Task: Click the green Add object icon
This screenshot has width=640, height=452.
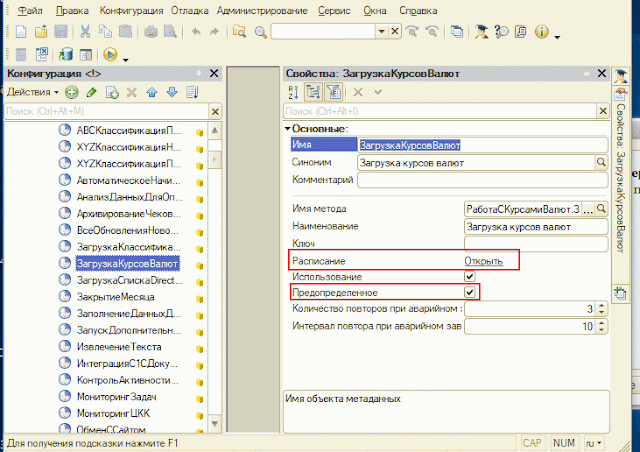Action: (72, 92)
